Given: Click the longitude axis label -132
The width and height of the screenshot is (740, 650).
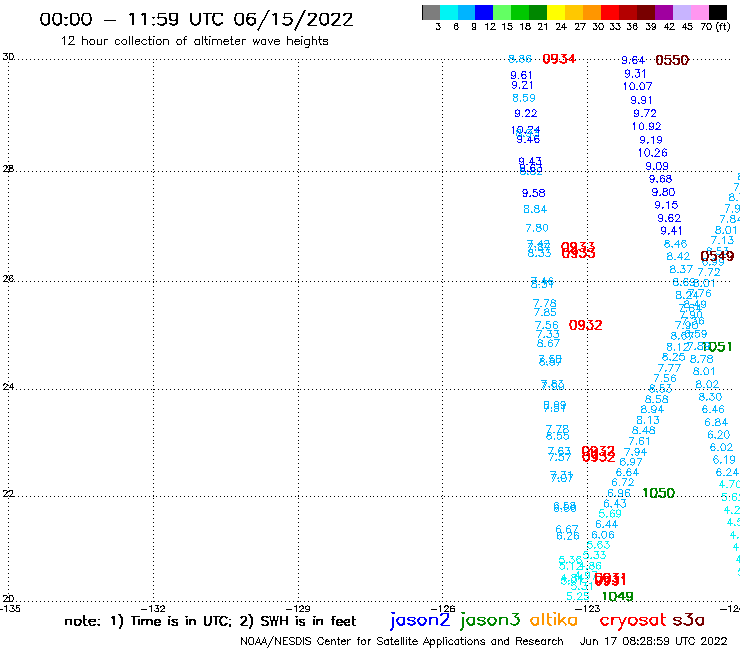Looking at the screenshot, I should (154, 608).
